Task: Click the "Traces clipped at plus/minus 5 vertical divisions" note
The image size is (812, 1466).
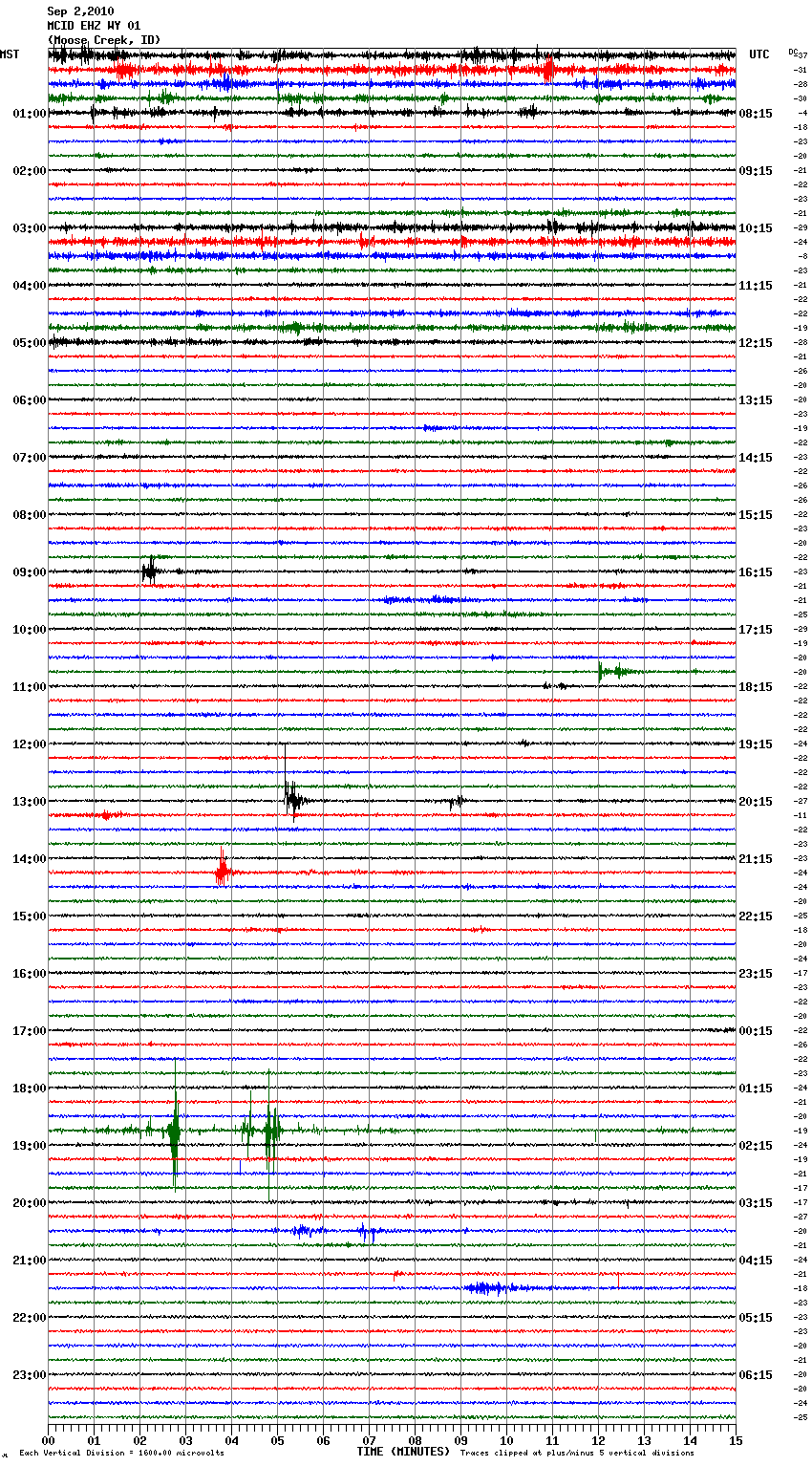Action: (x=577, y=1454)
